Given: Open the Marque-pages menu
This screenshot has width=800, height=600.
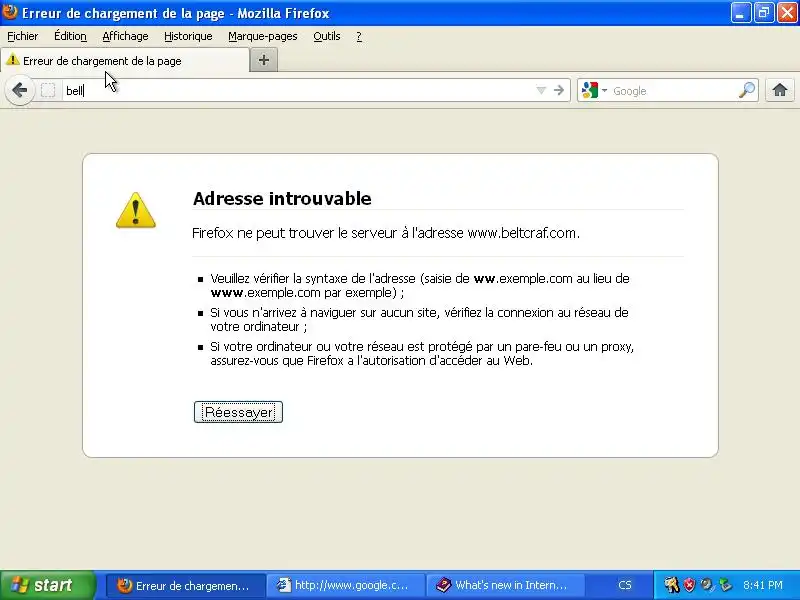Looking at the screenshot, I should pyautogui.click(x=263, y=36).
